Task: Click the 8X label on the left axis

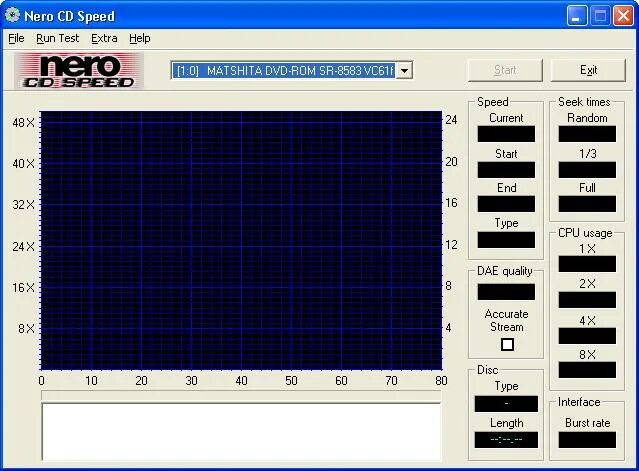Action: pyautogui.click(x=26, y=328)
